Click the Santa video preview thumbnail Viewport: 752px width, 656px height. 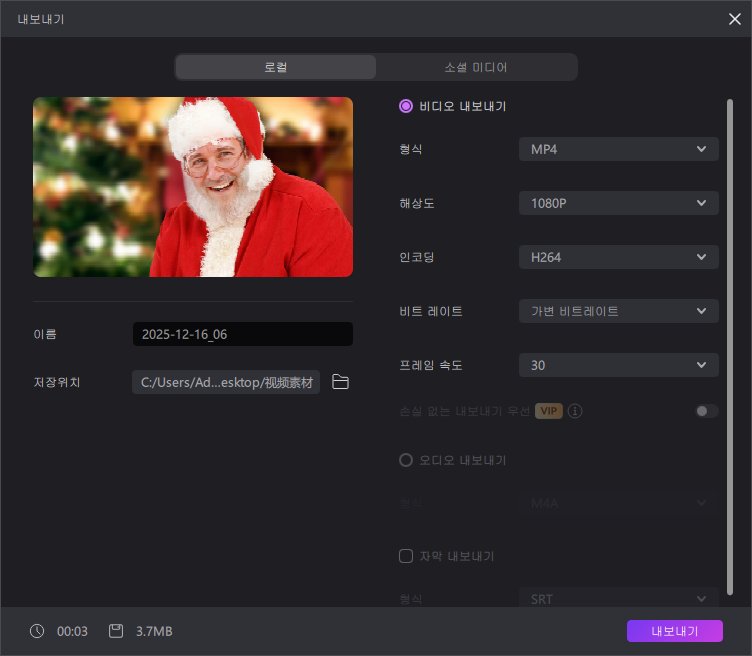[193, 187]
